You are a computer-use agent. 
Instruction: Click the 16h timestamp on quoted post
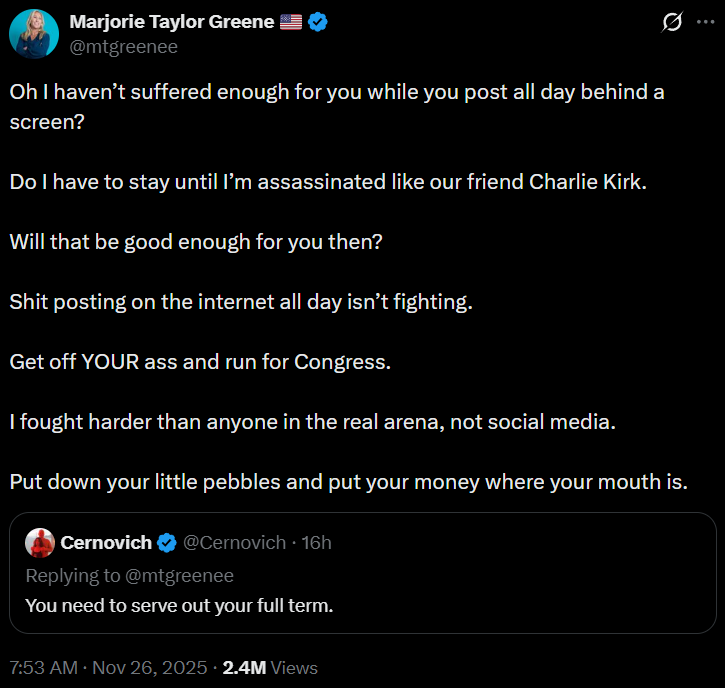(x=314, y=542)
